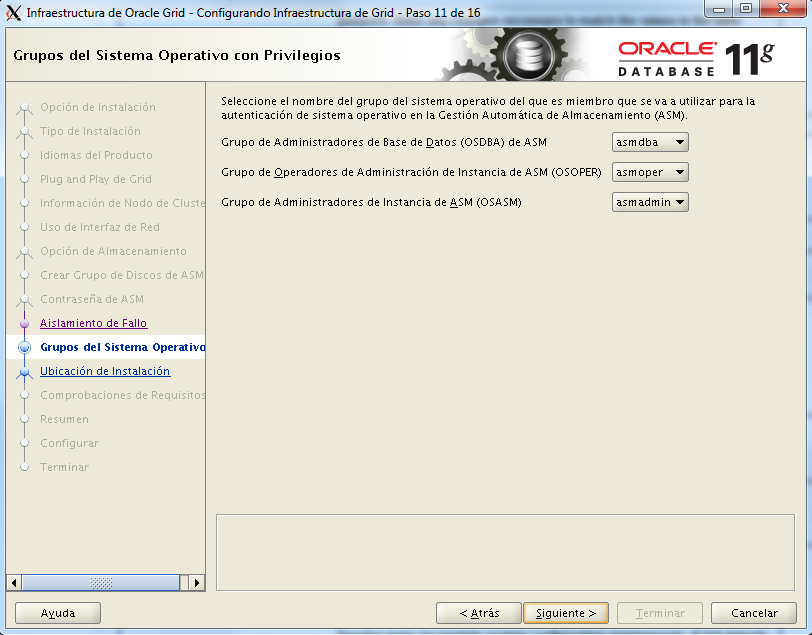Click the right arrow of sidebar scrollbar
This screenshot has height=635, width=812.
198,582
